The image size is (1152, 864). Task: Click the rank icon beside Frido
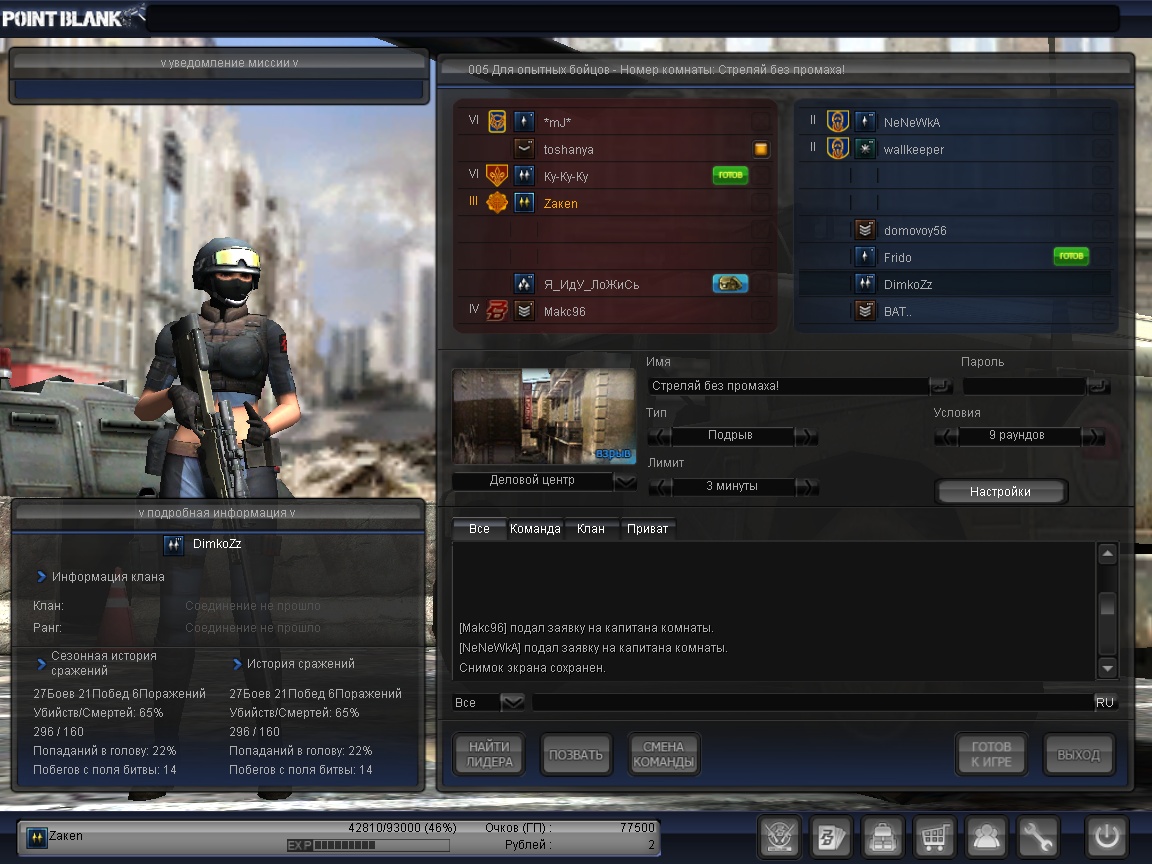point(865,256)
